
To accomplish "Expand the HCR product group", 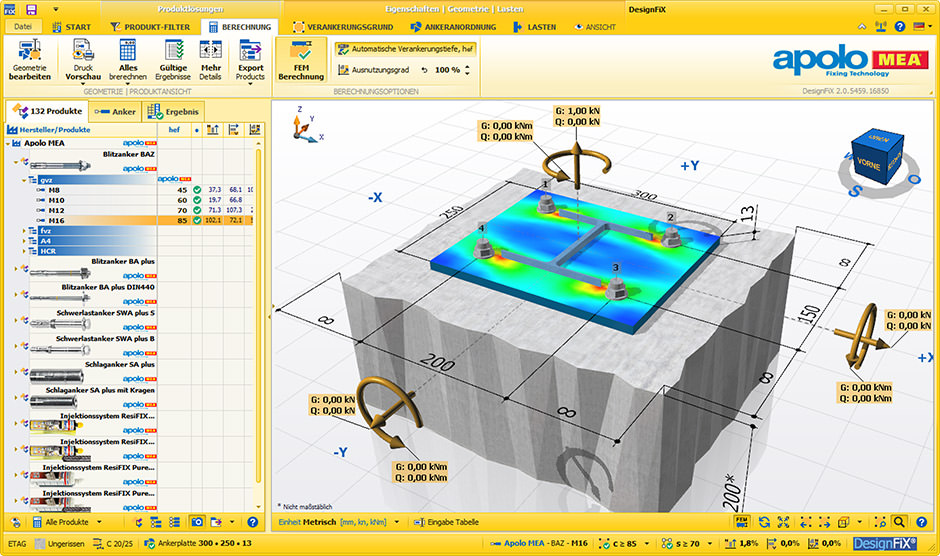I will pos(25,251).
